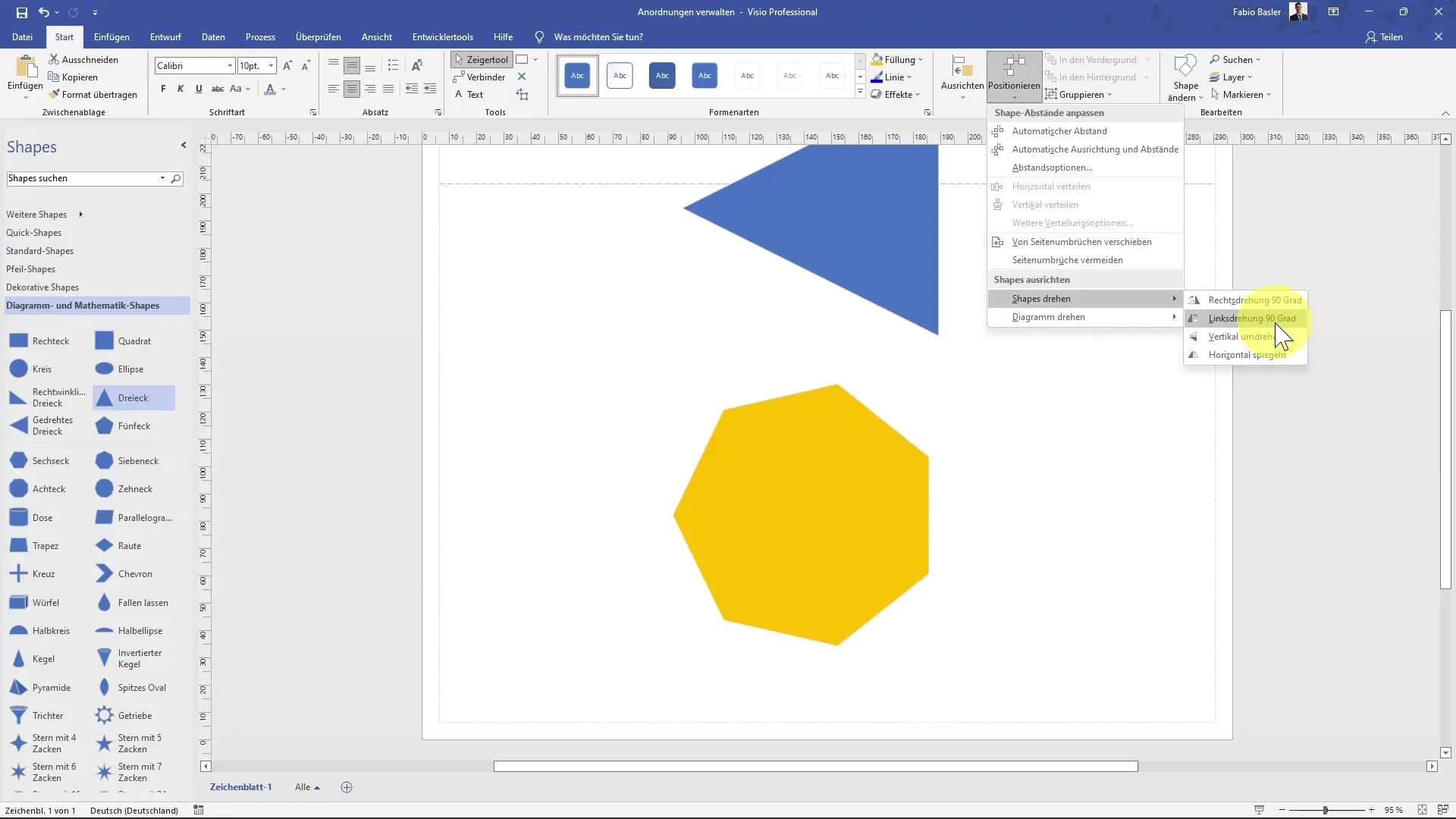Open the Quick-Shapes stencil
This screenshot has height=819, width=1456.
tap(34, 233)
